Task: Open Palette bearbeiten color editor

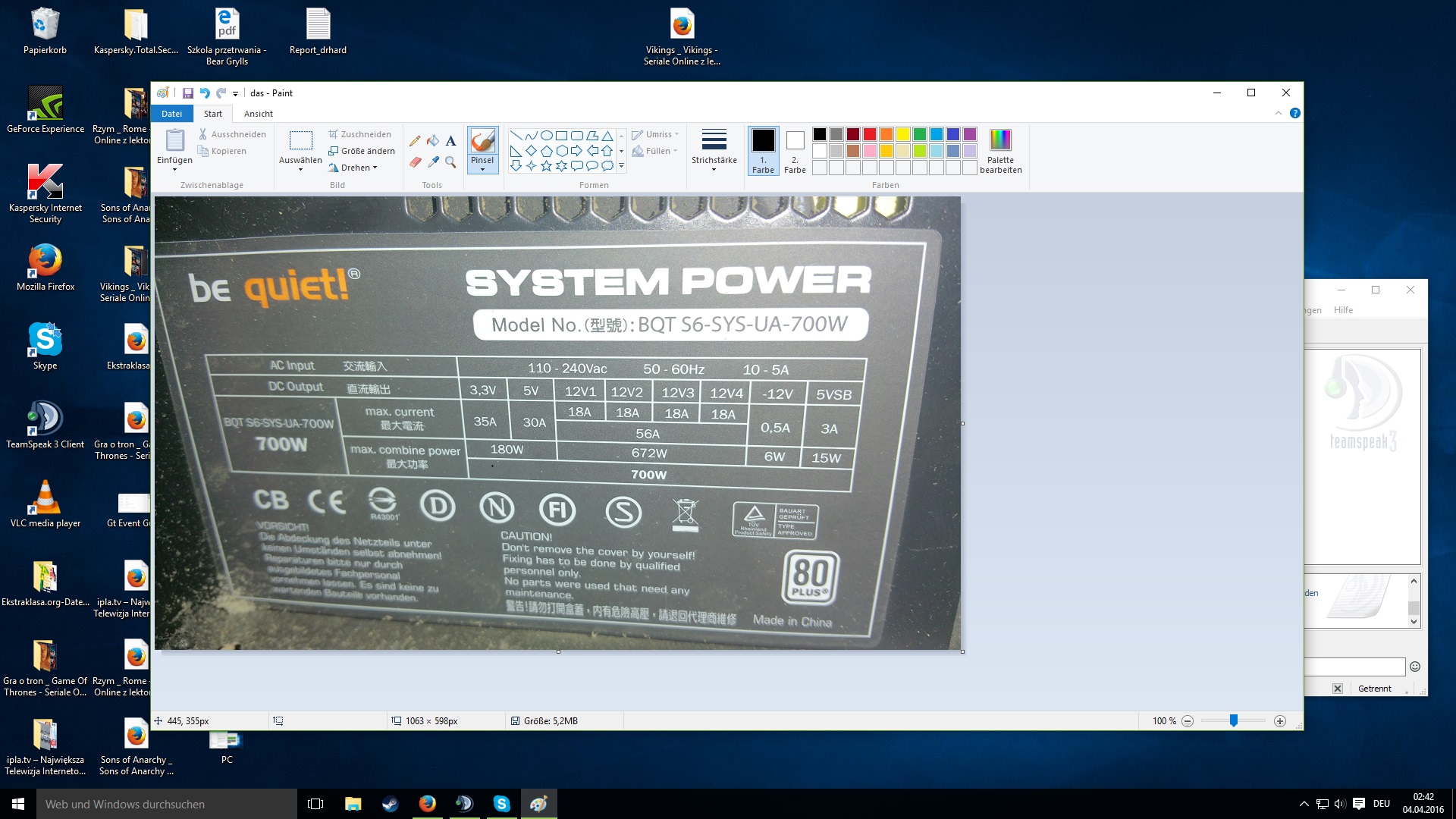Action: tap(1000, 151)
